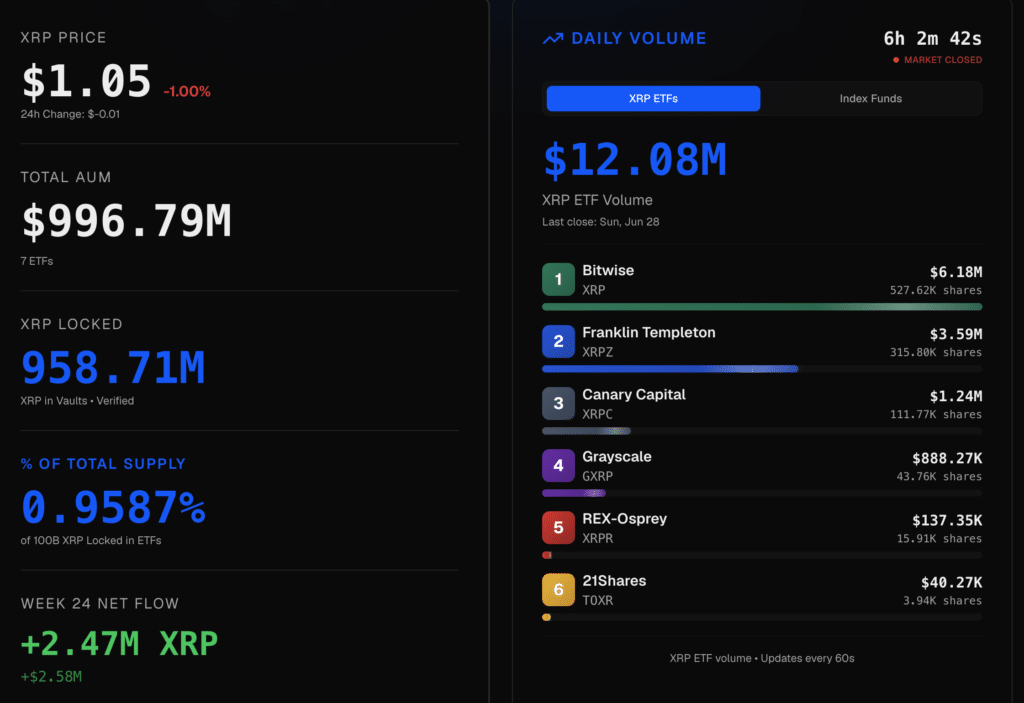1024x703 pixels.
Task: Click the -1.00% price change
Action: pyautogui.click(x=187, y=91)
